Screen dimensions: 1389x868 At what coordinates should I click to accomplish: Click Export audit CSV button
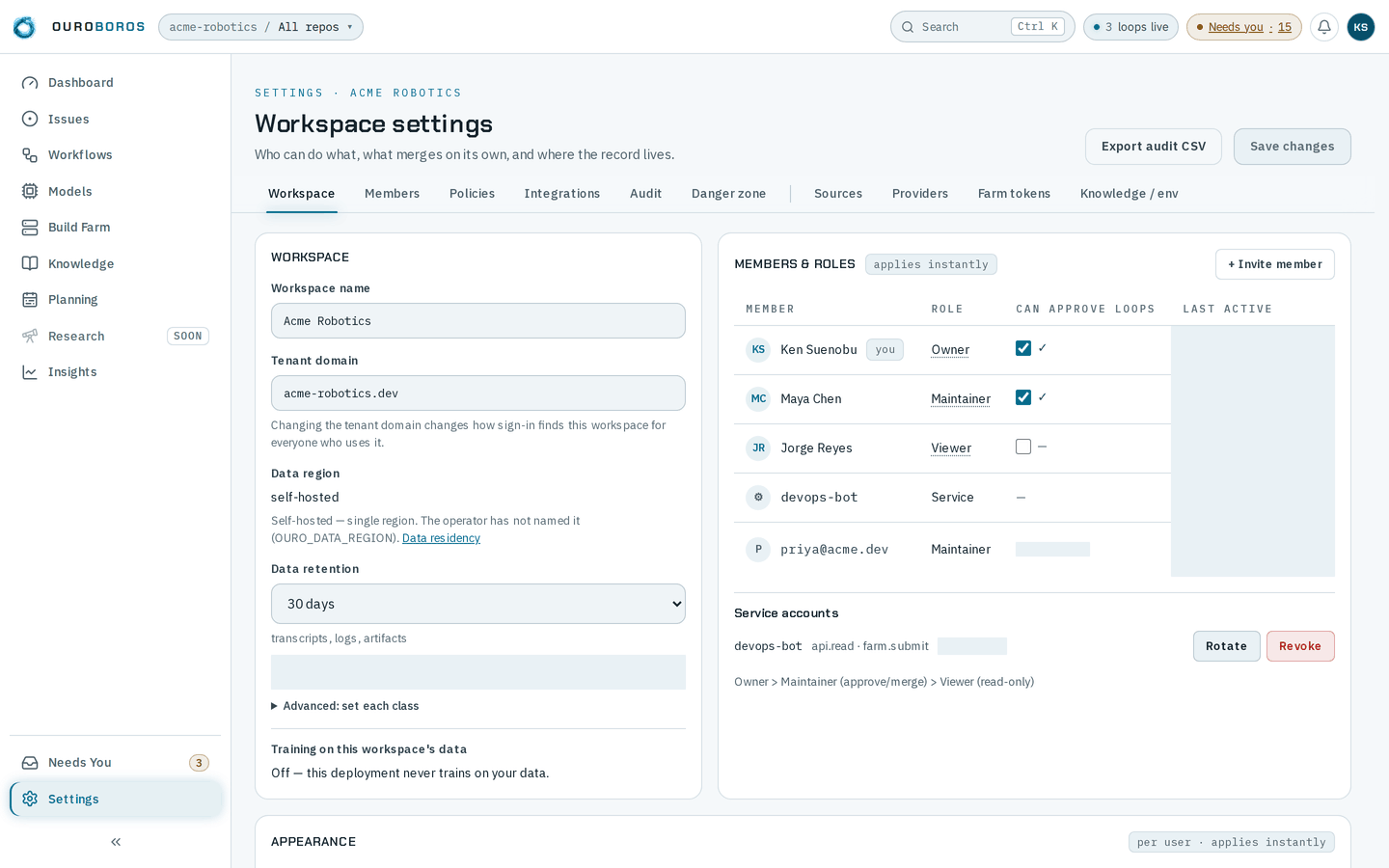tap(1154, 147)
